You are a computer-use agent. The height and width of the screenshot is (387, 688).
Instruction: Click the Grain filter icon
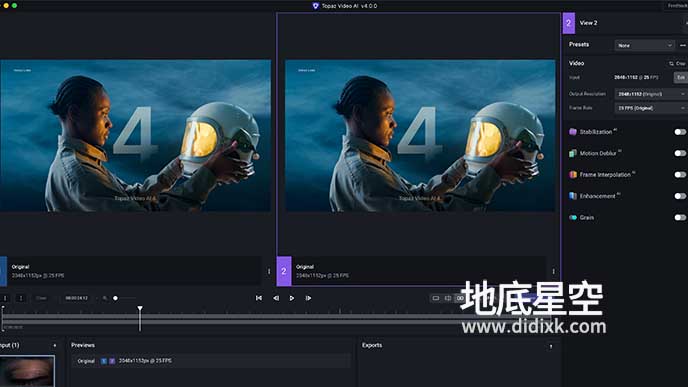point(573,218)
